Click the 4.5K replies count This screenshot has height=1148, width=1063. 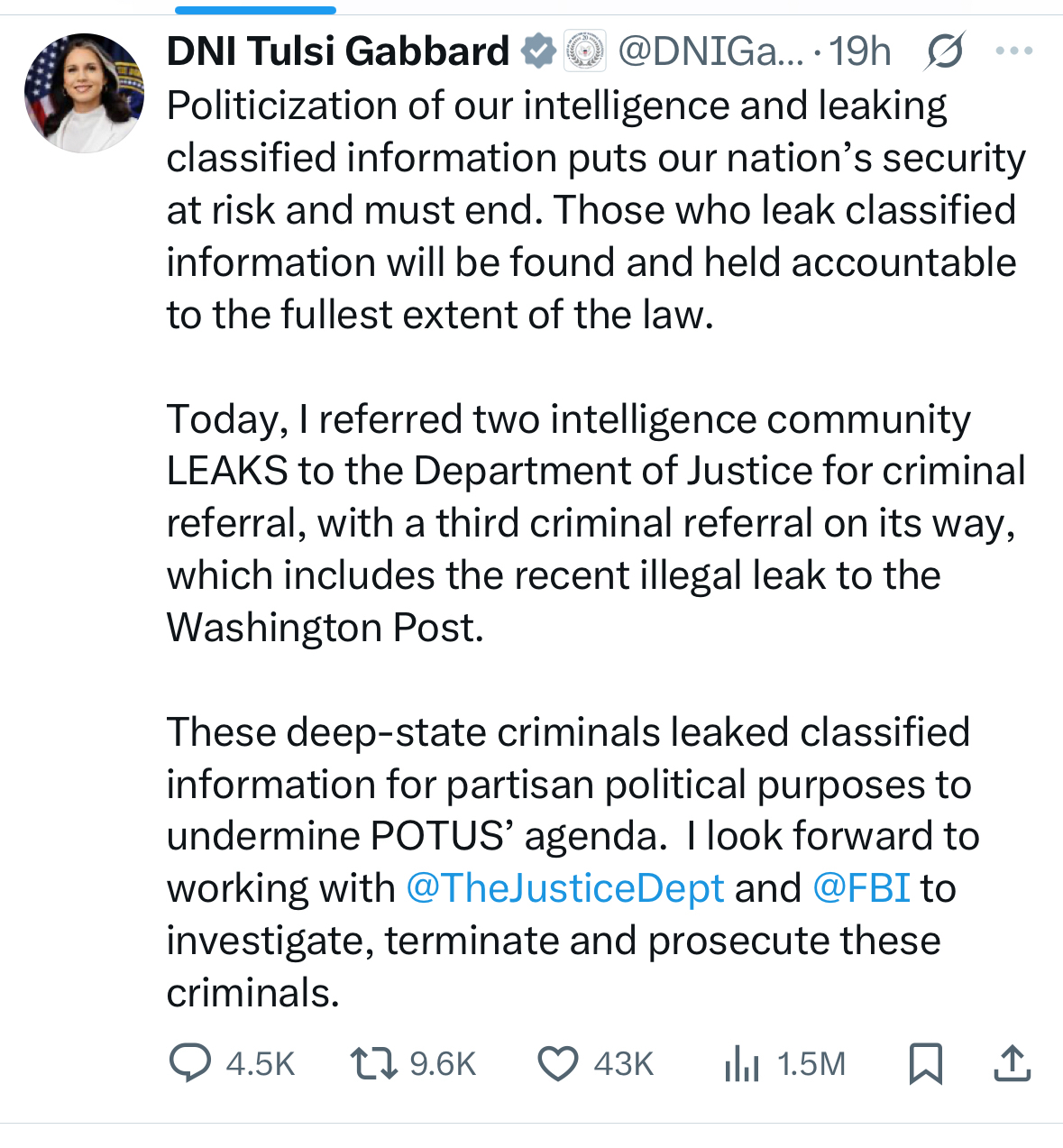(261, 1063)
